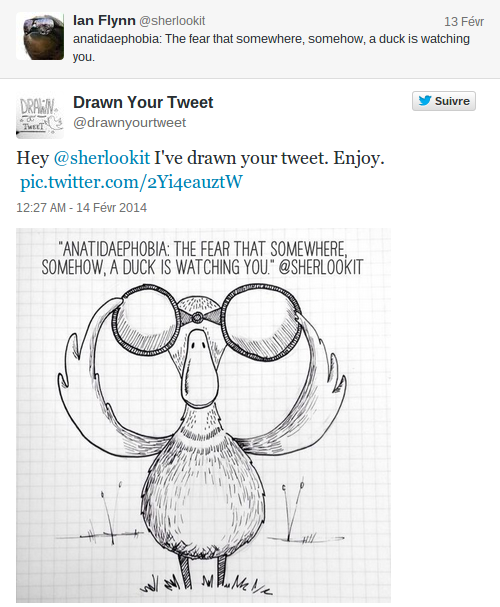500x607 pixels.
Task: Click the duck's left binocular lens
Action: pyautogui.click(x=146, y=320)
